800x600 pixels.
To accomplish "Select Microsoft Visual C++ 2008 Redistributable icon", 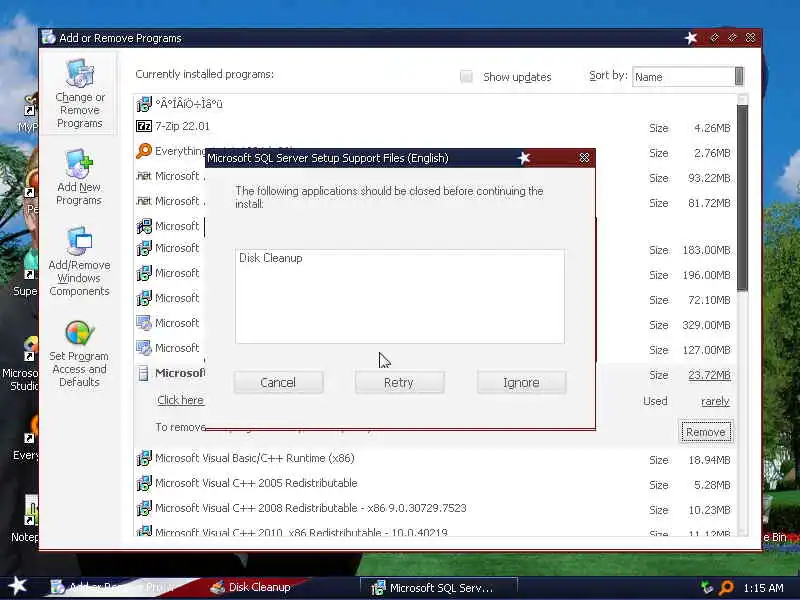I will 144,508.
